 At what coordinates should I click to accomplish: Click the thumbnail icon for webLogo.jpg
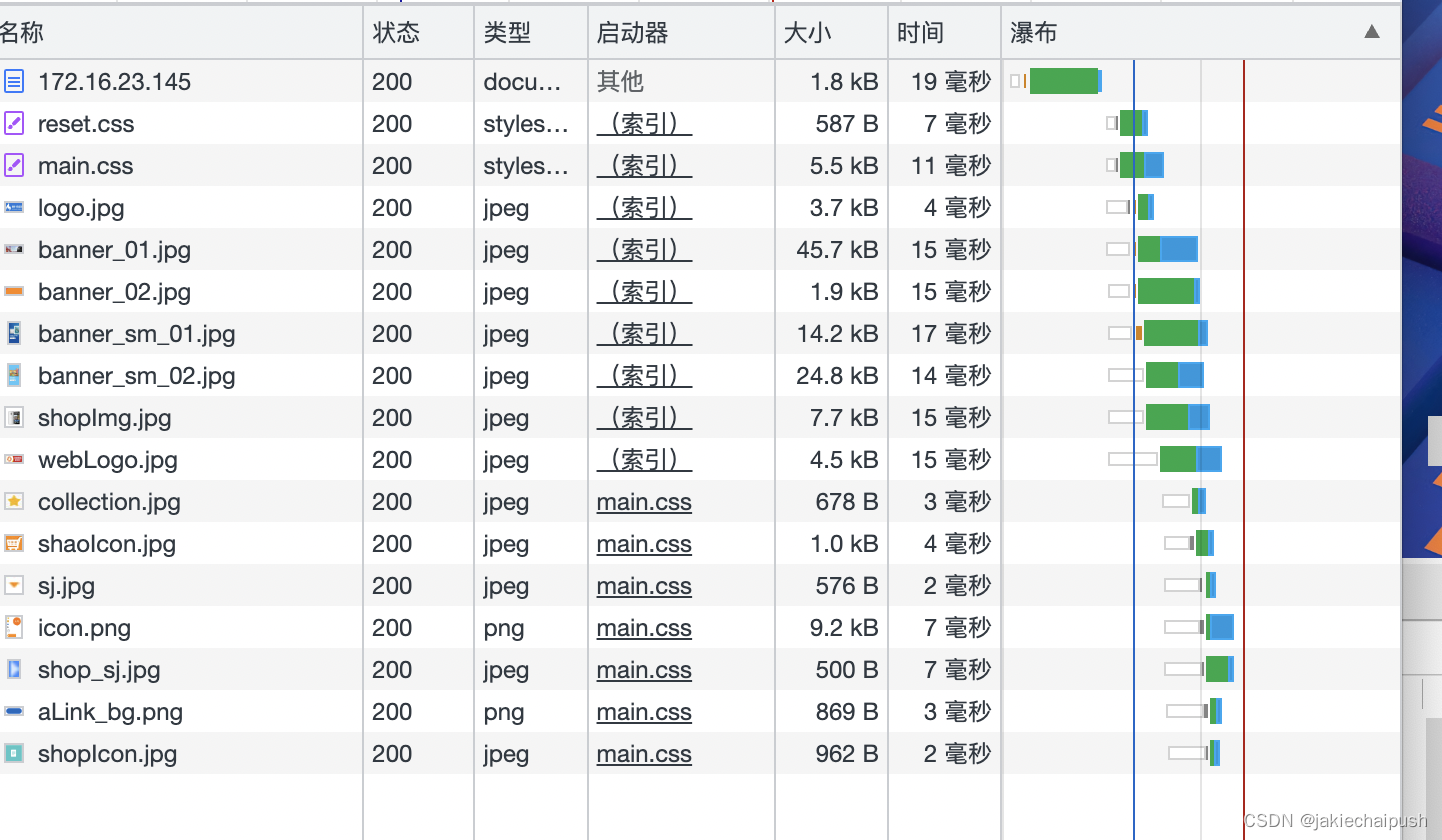tap(14, 459)
